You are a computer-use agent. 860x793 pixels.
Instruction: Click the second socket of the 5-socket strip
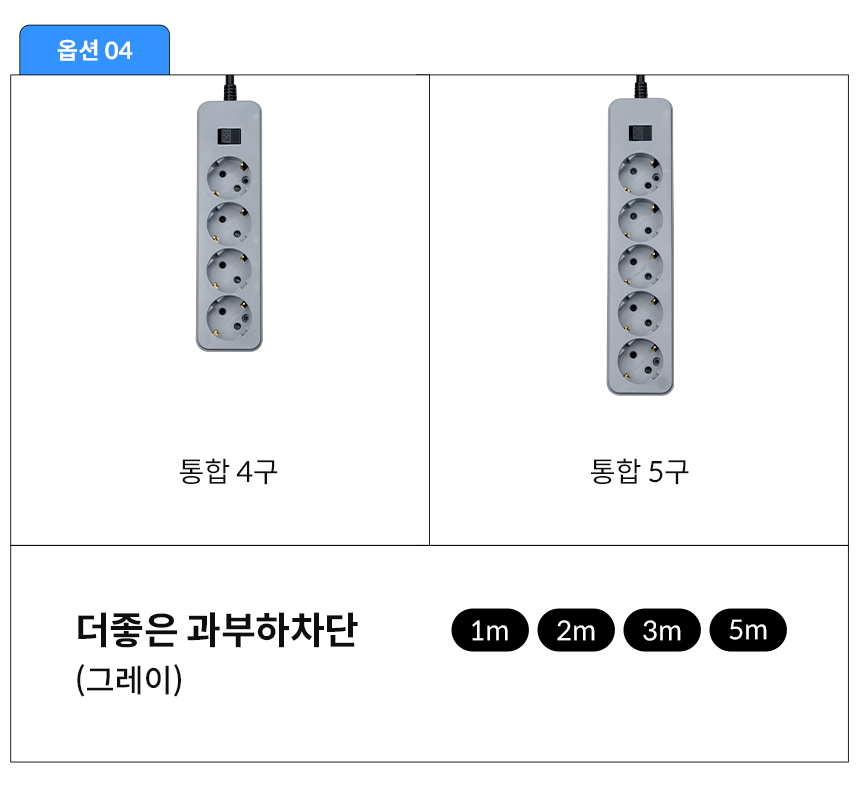pos(640,220)
